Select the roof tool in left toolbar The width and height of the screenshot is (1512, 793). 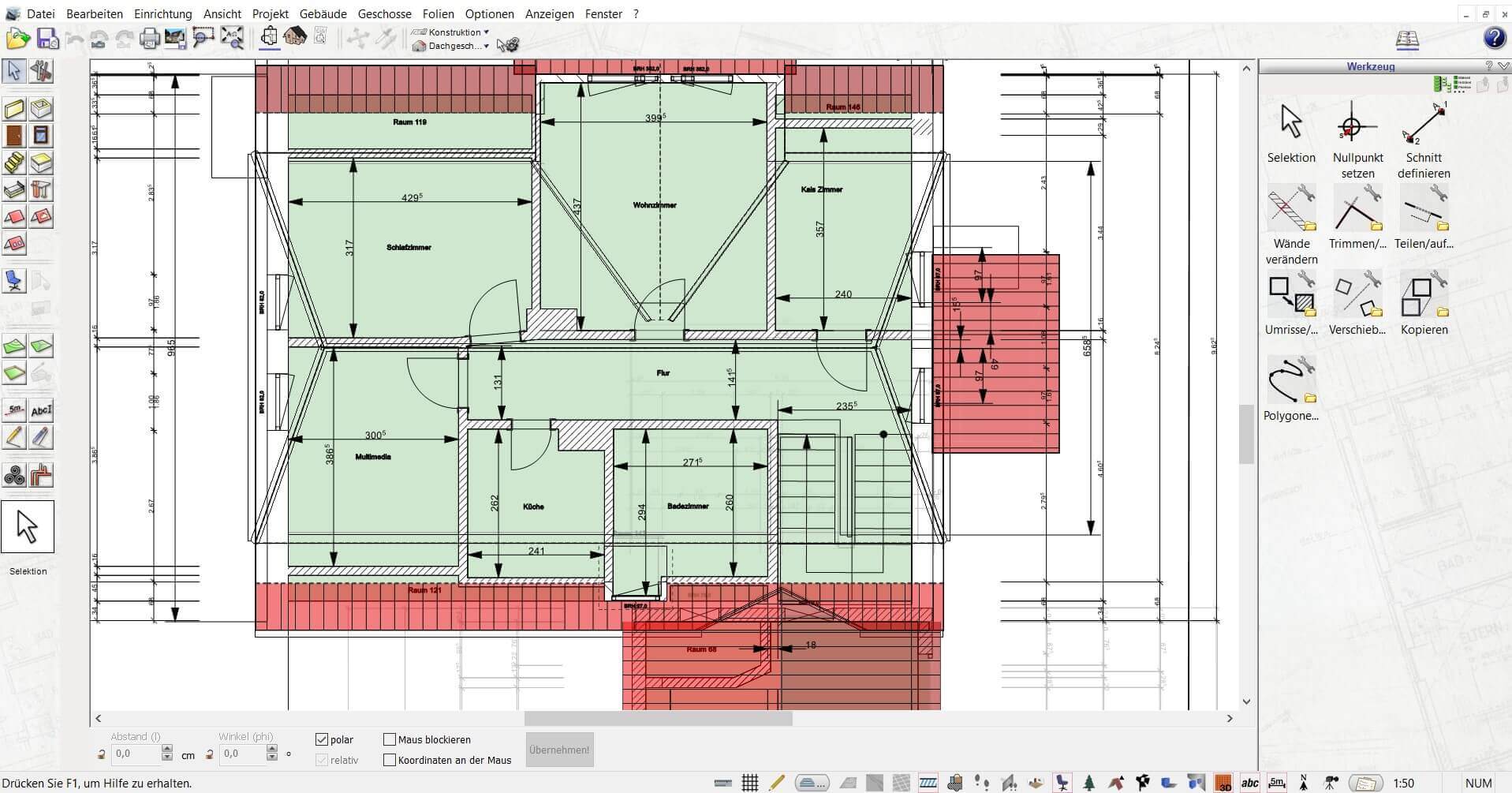tap(15, 216)
